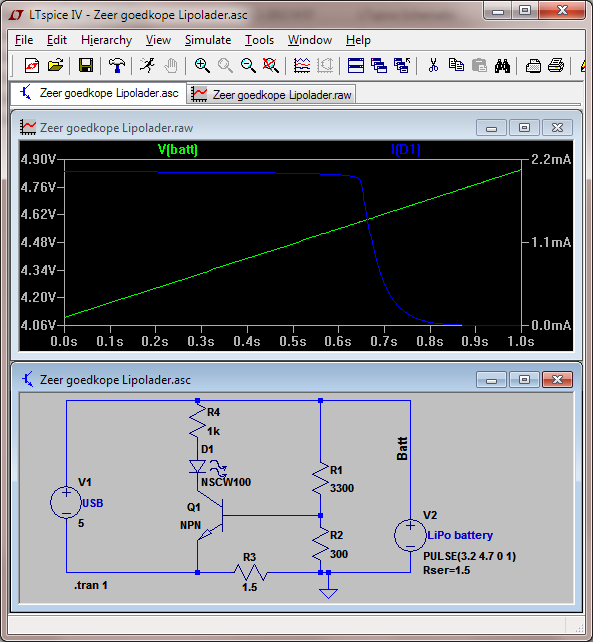Click the ground symbol in the schematic
Screen dimensions: 593x642
pyautogui.click(x=328, y=592)
